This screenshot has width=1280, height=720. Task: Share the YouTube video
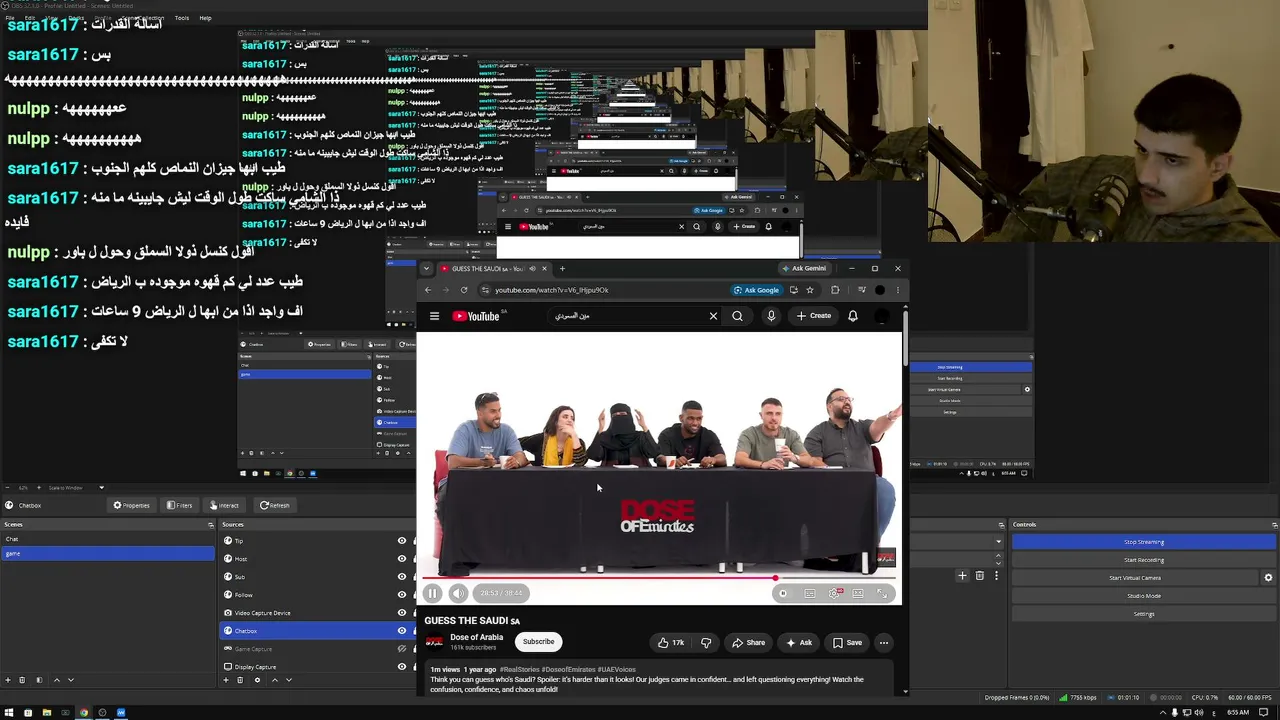pos(748,643)
